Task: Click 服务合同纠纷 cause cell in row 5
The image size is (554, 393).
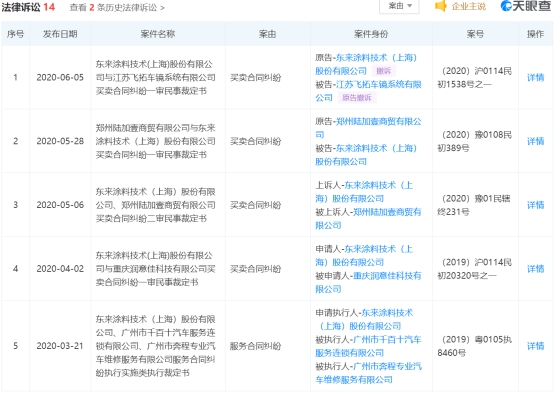Action: point(255,346)
